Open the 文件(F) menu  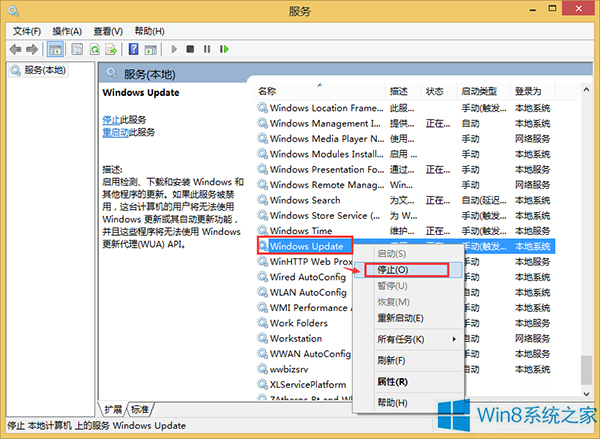click(27, 31)
